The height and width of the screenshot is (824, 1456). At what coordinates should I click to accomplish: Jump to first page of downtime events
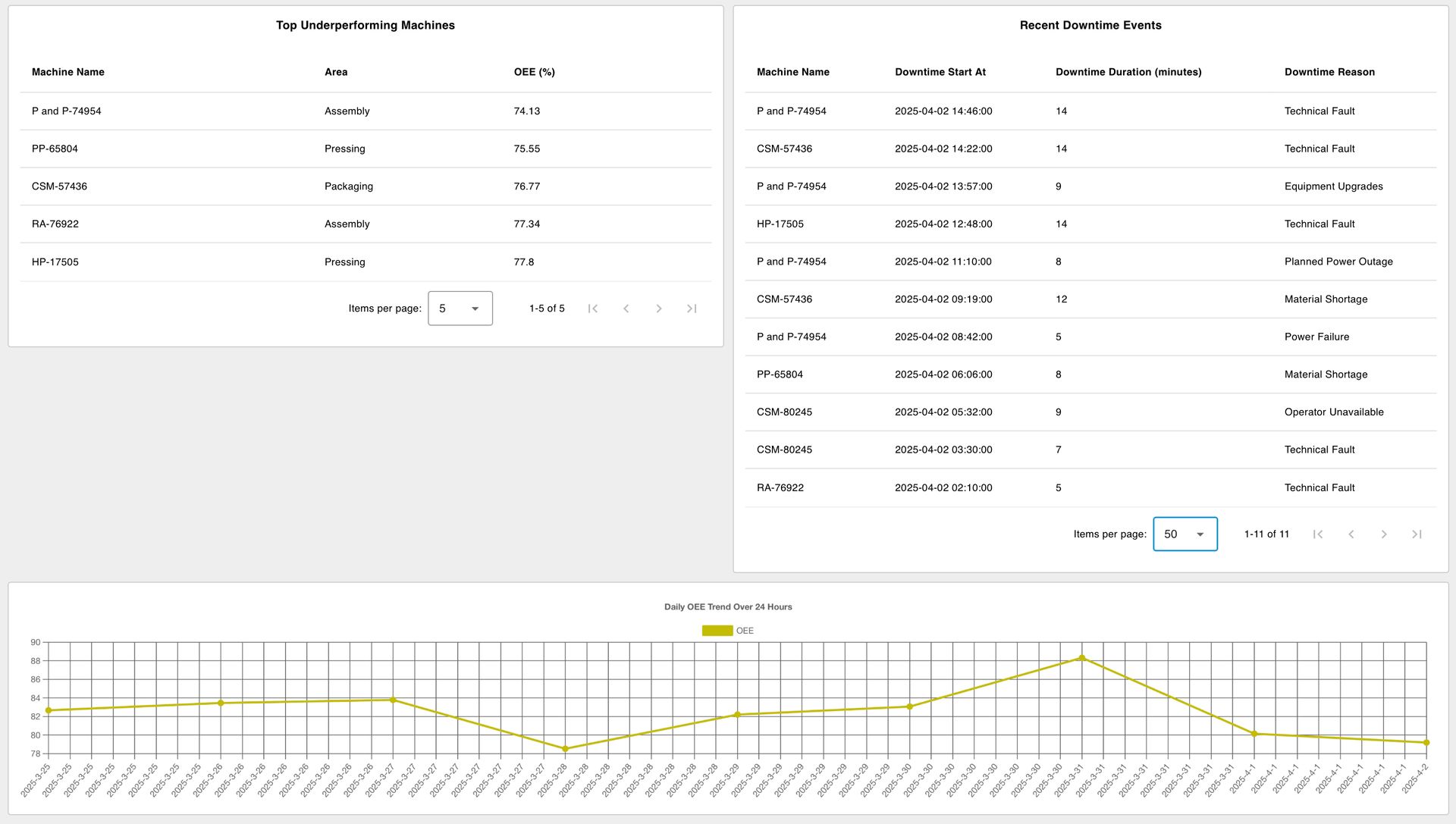(1318, 534)
